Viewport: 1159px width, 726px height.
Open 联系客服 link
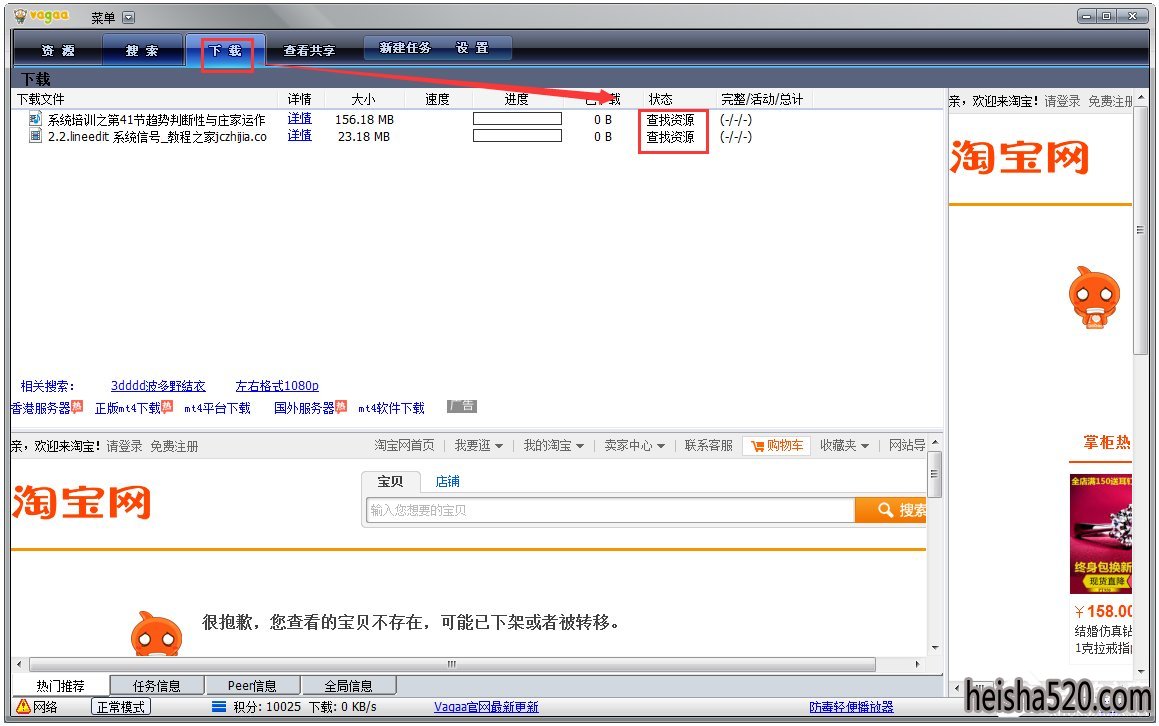point(708,445)
